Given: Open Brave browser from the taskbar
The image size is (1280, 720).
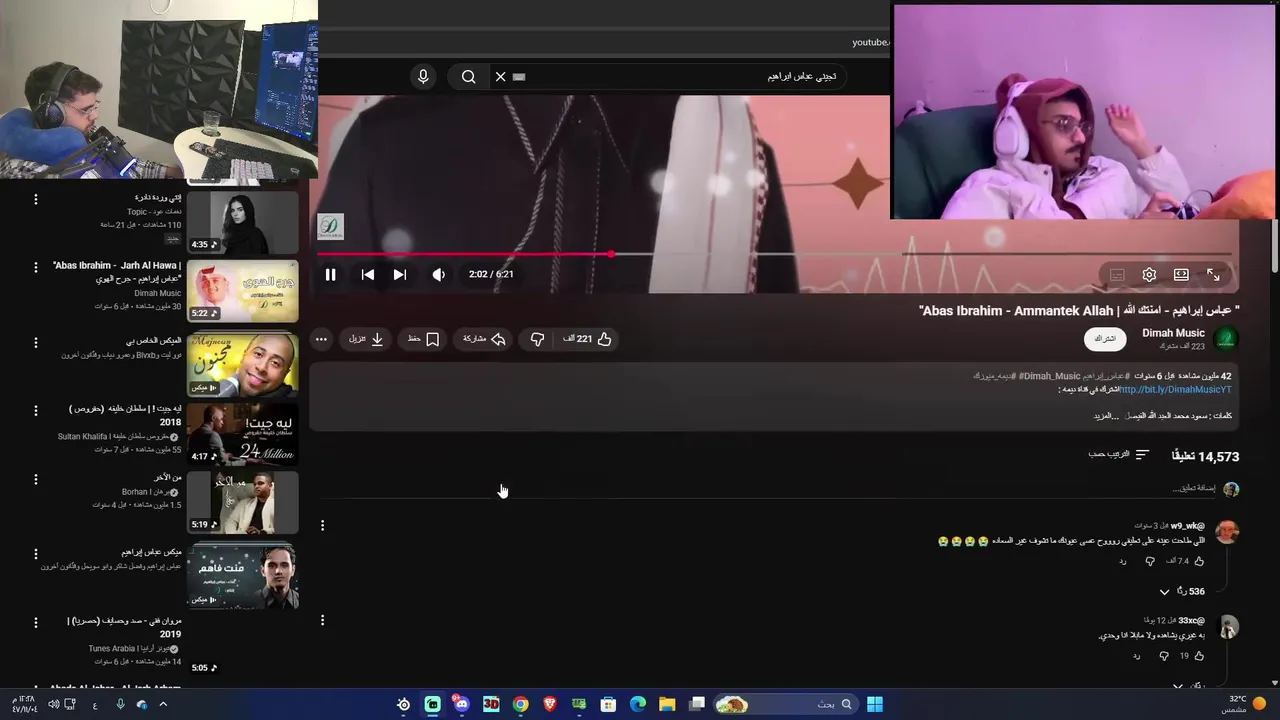Looking at the screenshot, I should point(549,704).
